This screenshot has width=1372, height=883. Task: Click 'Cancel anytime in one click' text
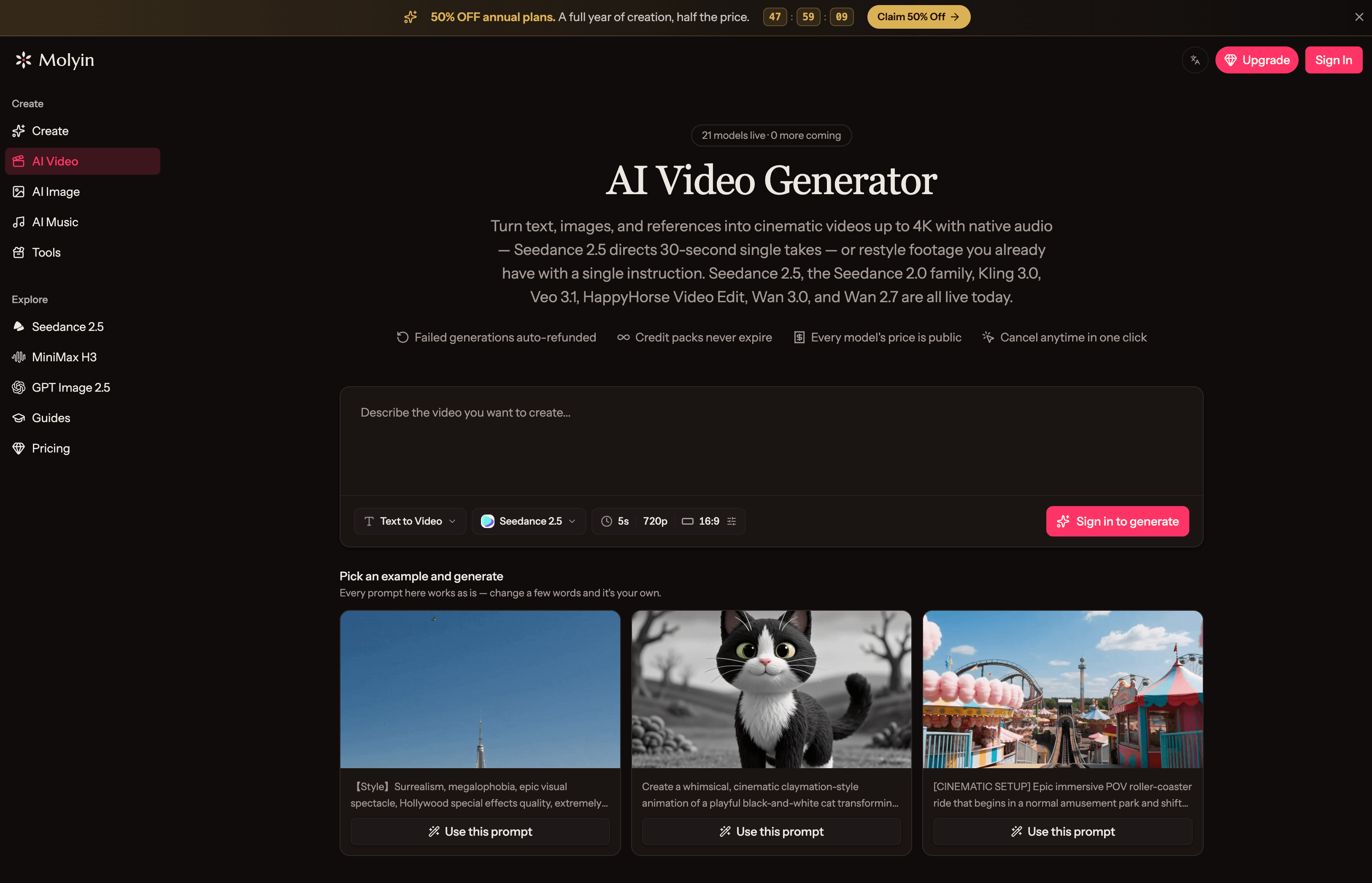pos(1073,337)
